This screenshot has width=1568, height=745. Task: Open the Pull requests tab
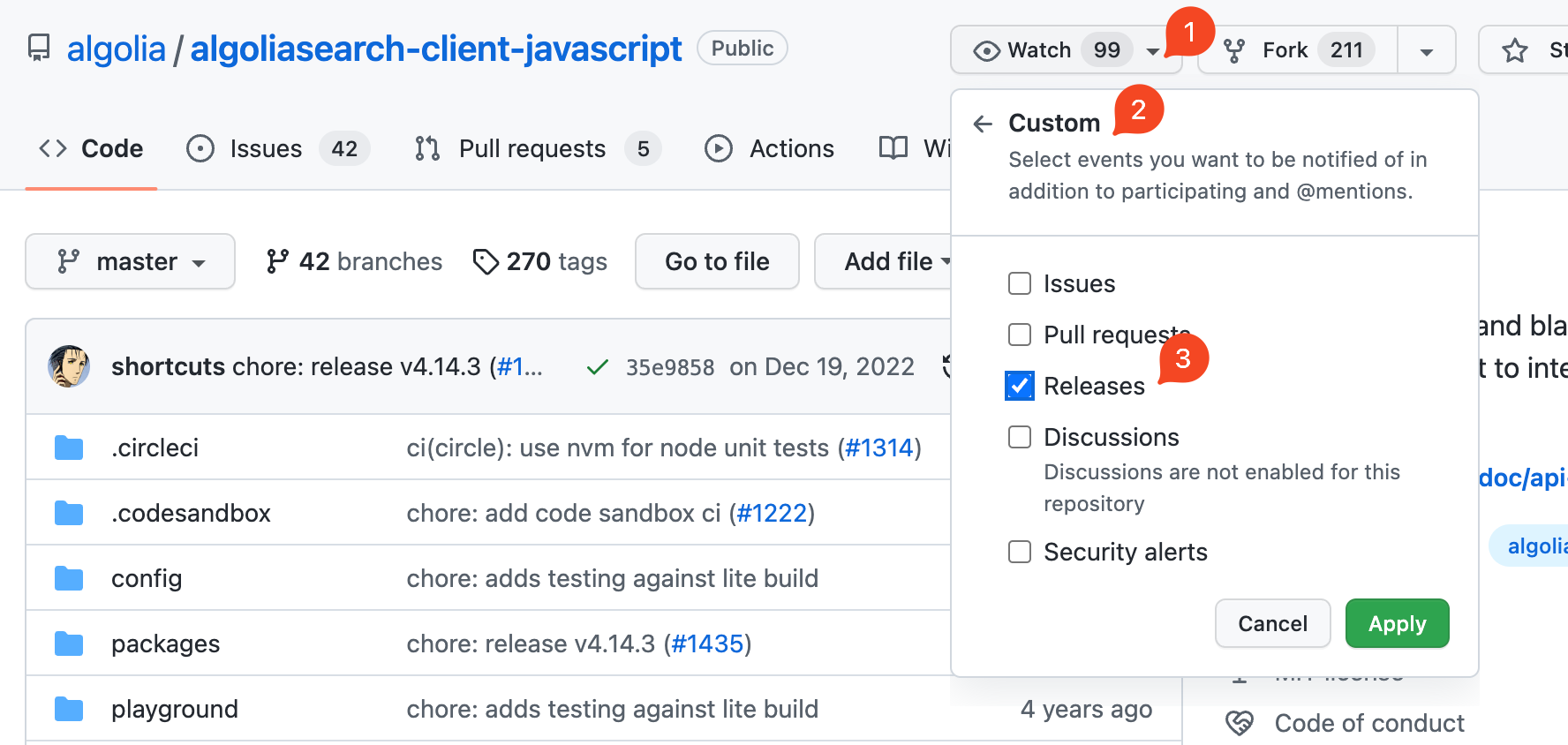tap(539, 148)
